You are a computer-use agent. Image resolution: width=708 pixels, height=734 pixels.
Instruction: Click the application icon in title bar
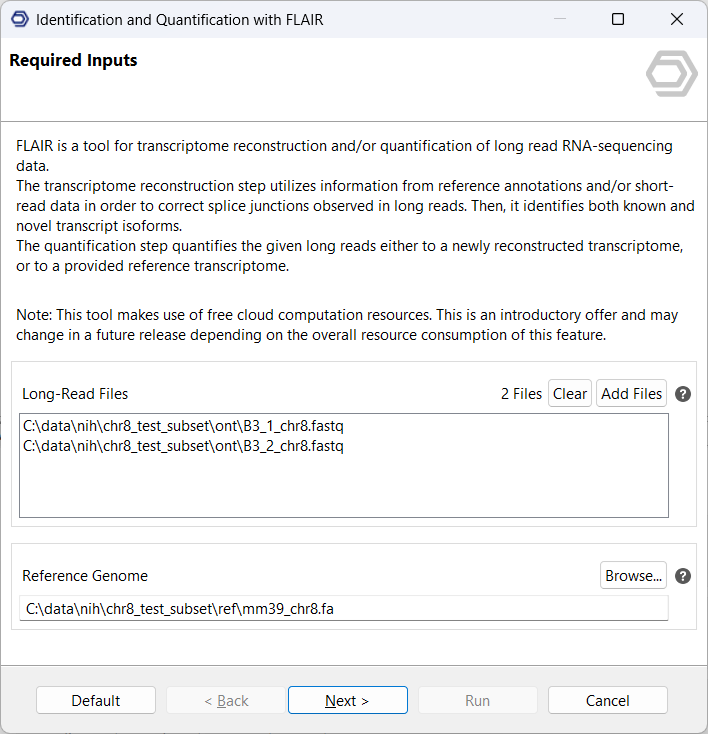click(x=19, y=19)
